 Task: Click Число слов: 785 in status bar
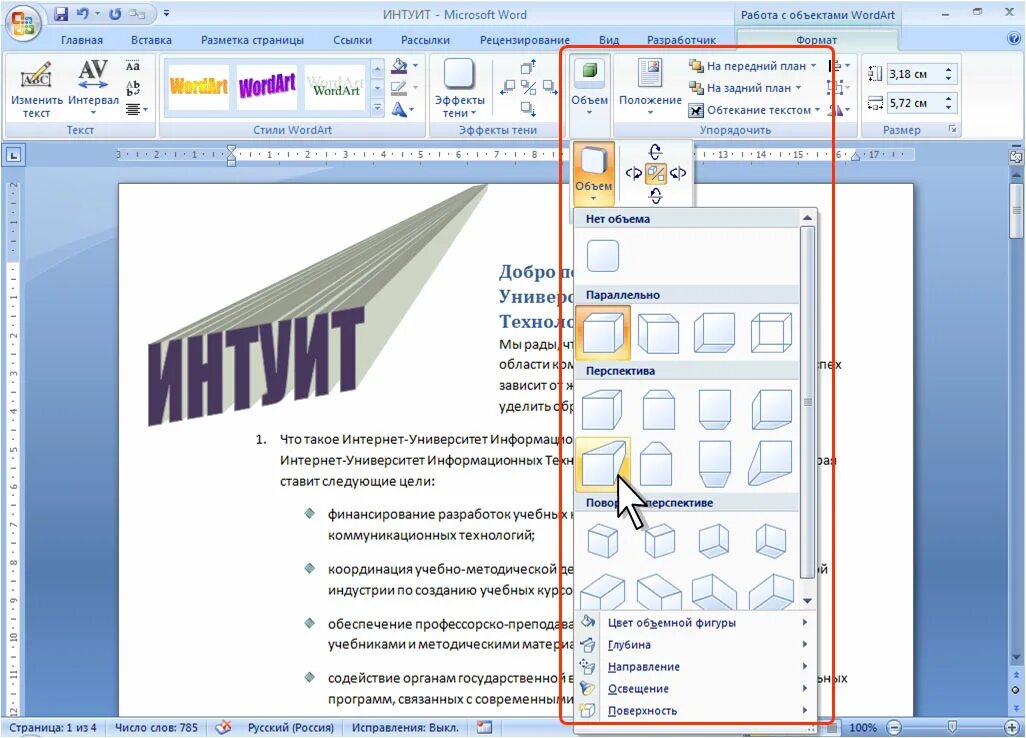156,728
